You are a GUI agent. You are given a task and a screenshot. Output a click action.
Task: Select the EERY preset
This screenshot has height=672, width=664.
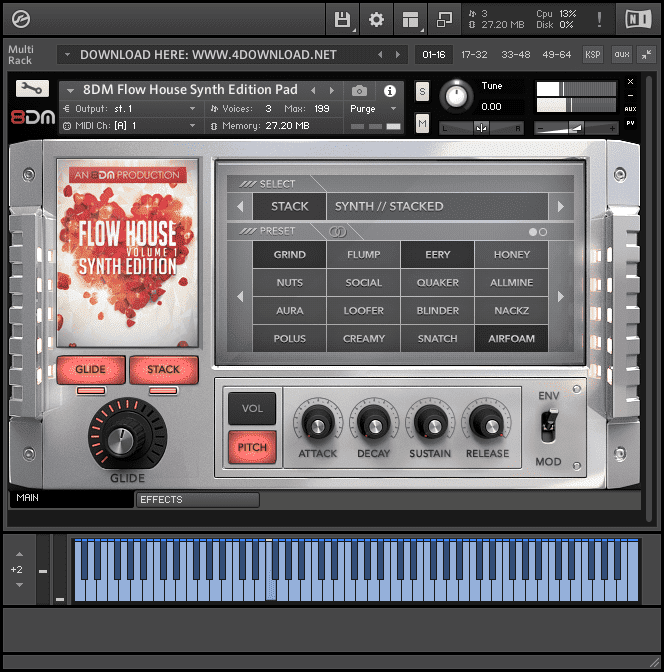coord(437,255)
